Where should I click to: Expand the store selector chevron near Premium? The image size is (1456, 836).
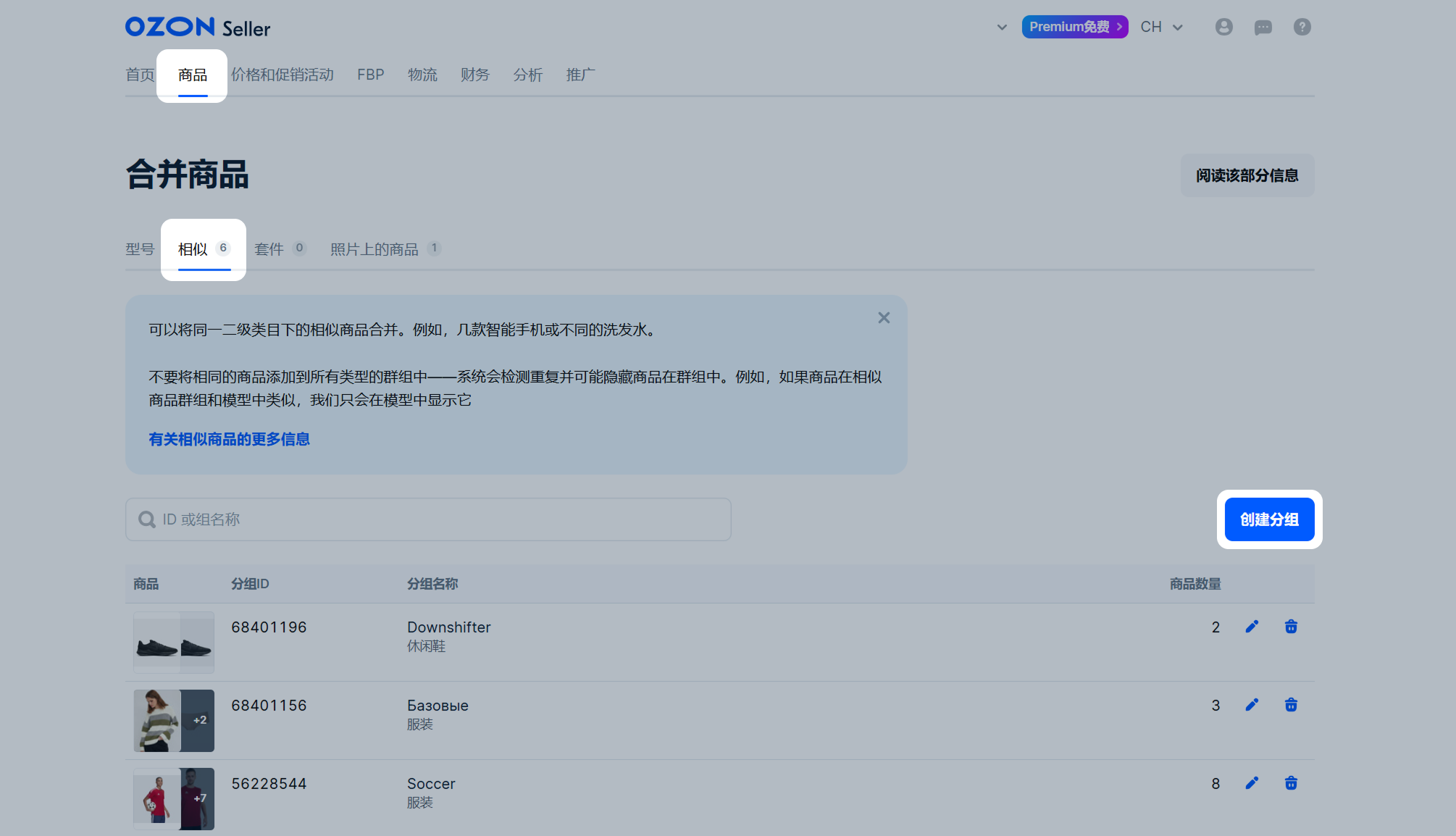click(x=1002, y=28)
